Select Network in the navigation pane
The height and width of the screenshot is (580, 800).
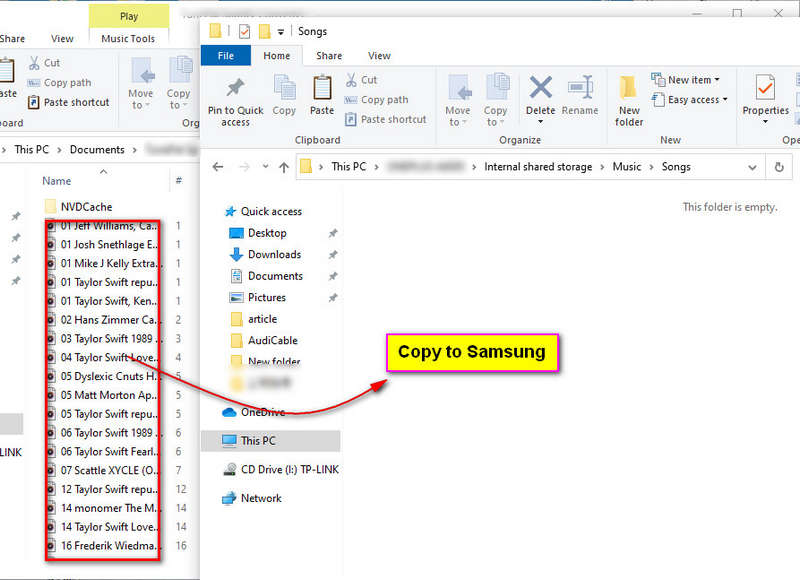point(252,498)
